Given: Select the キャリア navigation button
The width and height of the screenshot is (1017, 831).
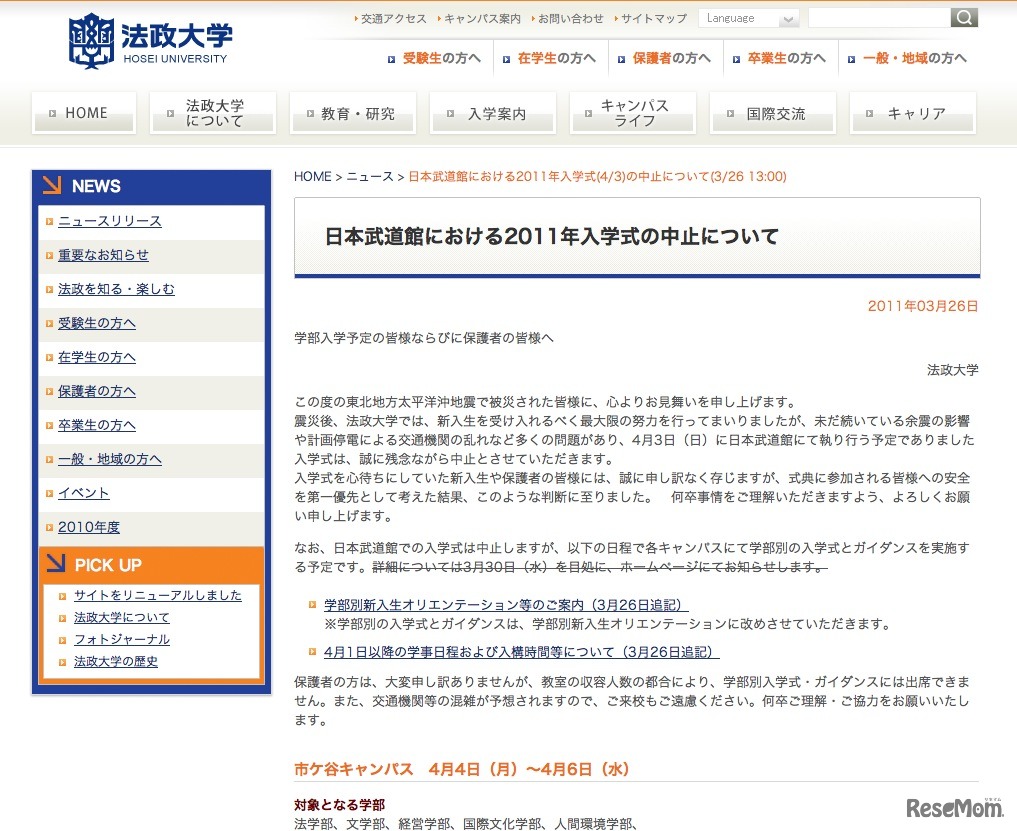Looking at the screenshot, I should pyautogui.click(x=913, y=113).
